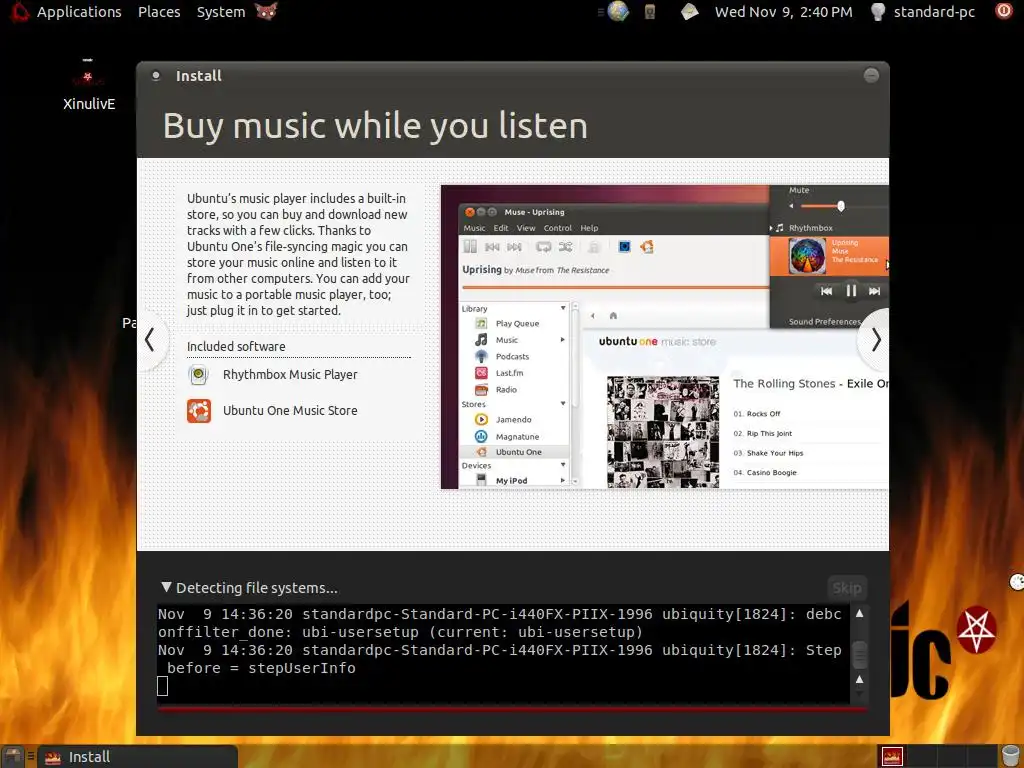Click the 'Included software' heading
Image resolution: width=1024 pixels, height=768 pixels.
[x=236, y=346]
